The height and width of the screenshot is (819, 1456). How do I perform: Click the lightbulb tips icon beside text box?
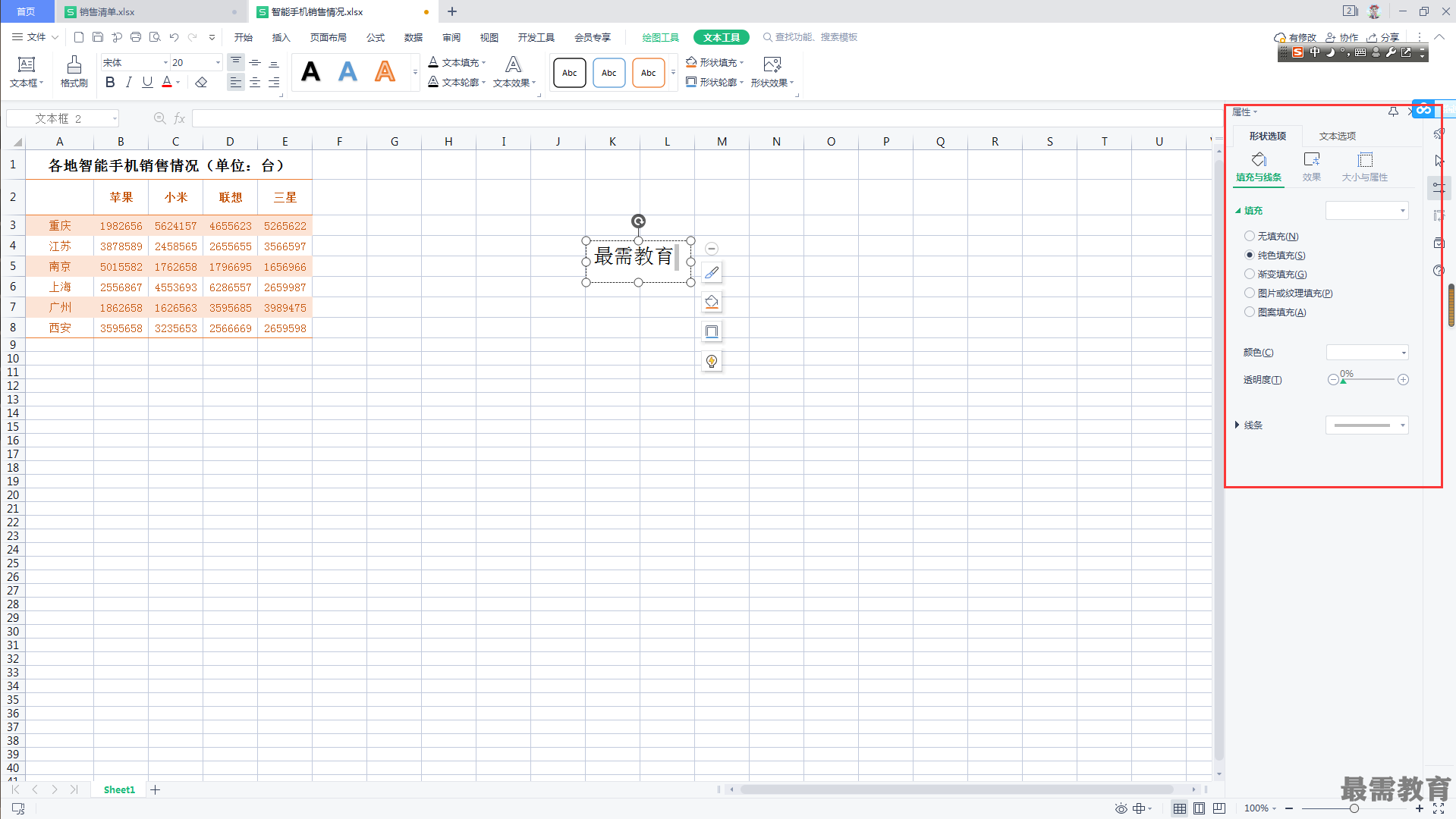pos(712,361)
